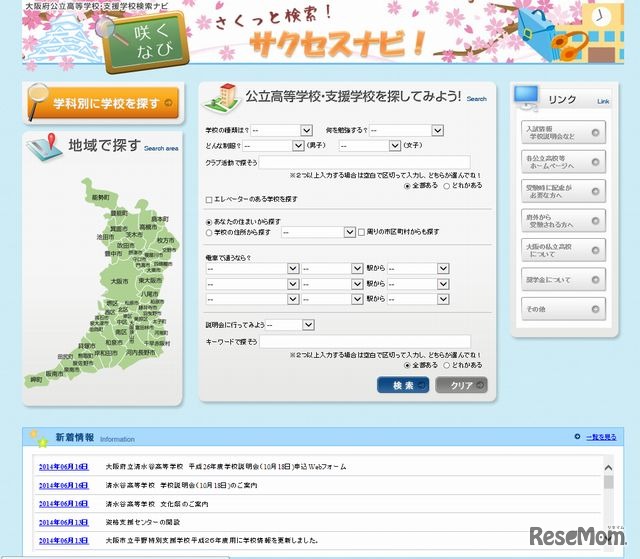The width and height of the screenshot is (640, 559).
Task: Click the star icon beside 新着情報
Action: 38,437
